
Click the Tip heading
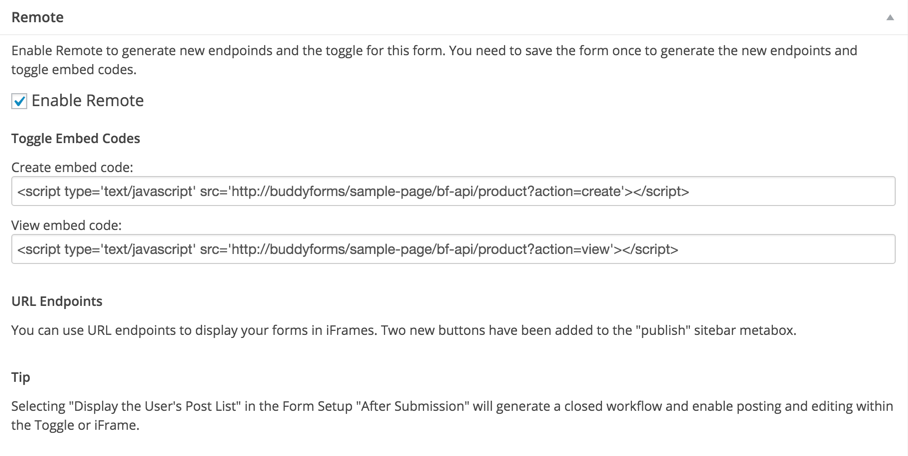point(20,377)
